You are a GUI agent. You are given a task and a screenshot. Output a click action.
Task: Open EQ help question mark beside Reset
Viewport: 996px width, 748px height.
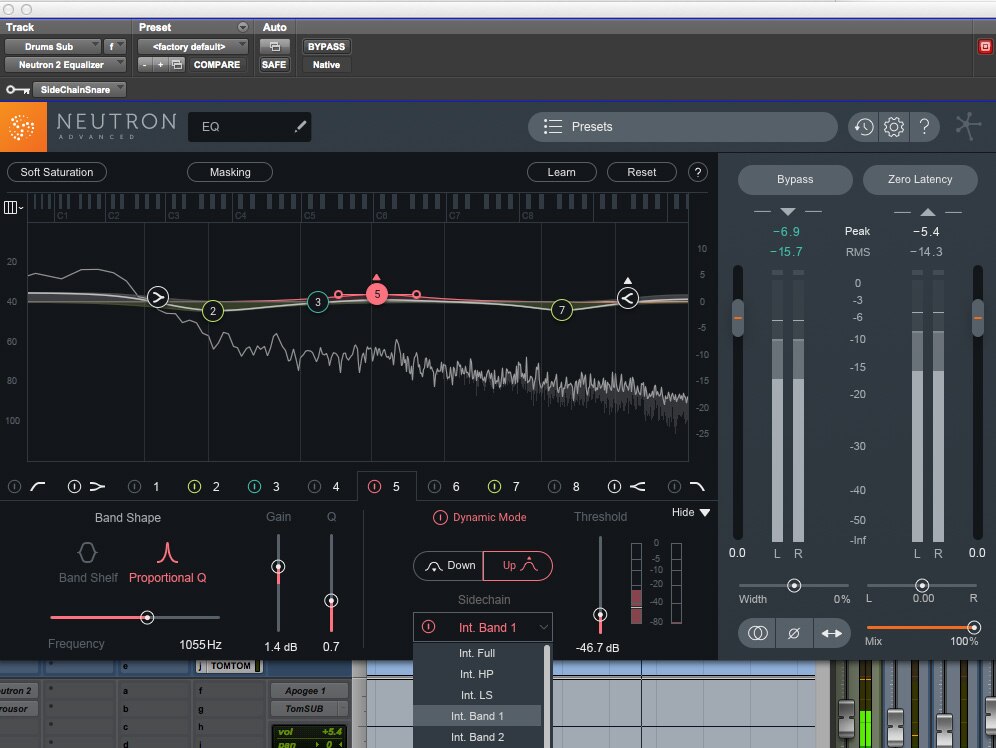pos(697,172)
